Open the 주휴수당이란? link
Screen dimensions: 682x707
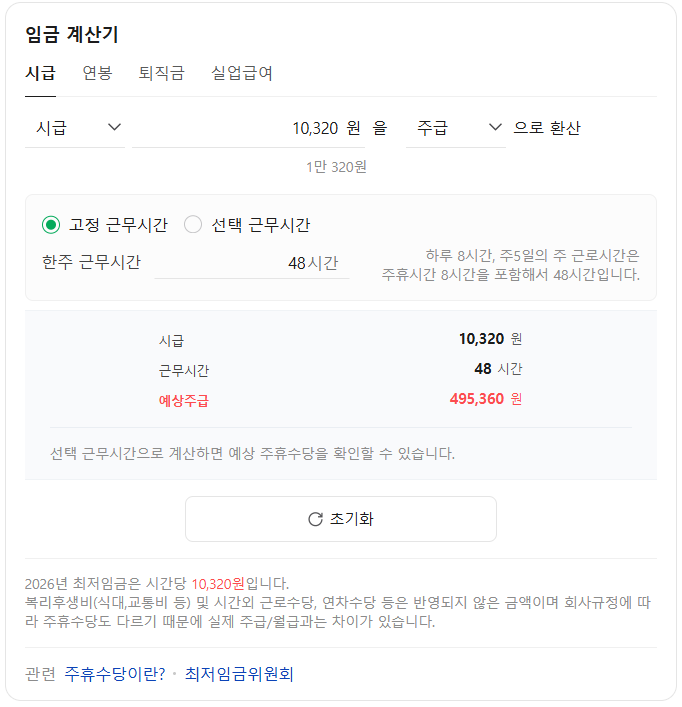114,675
